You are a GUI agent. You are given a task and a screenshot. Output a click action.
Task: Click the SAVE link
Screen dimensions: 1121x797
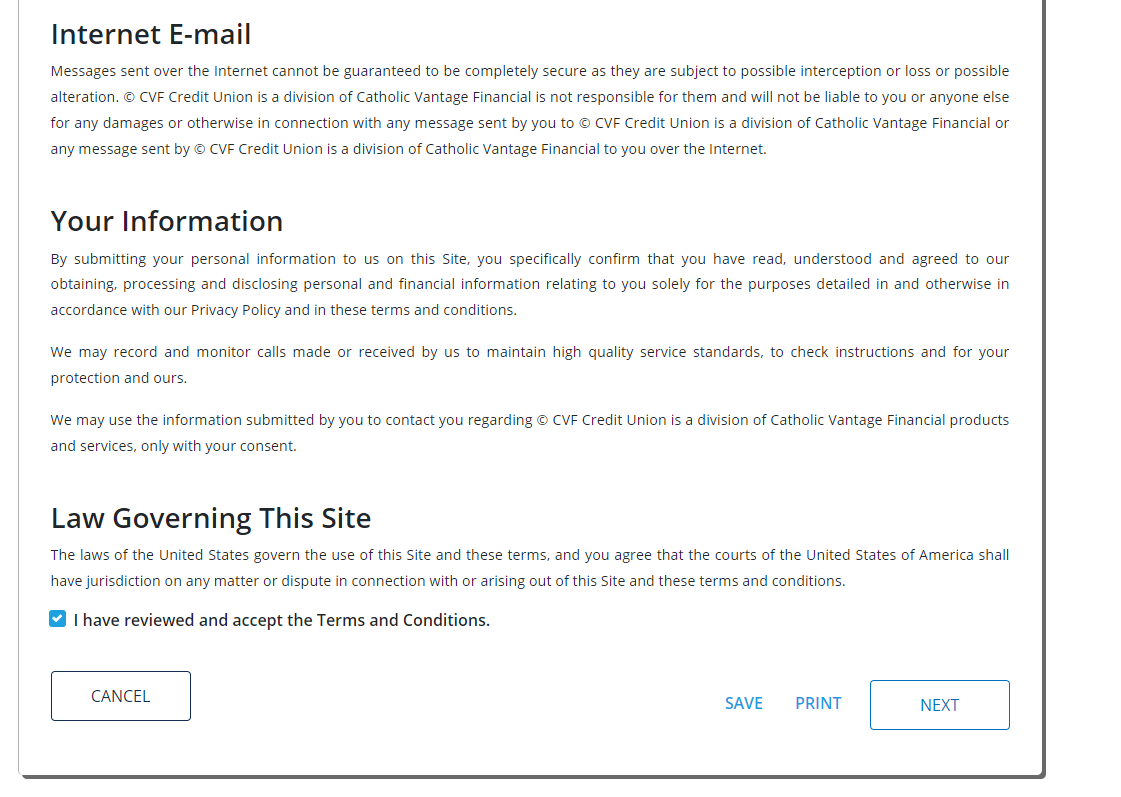(744, 703)
